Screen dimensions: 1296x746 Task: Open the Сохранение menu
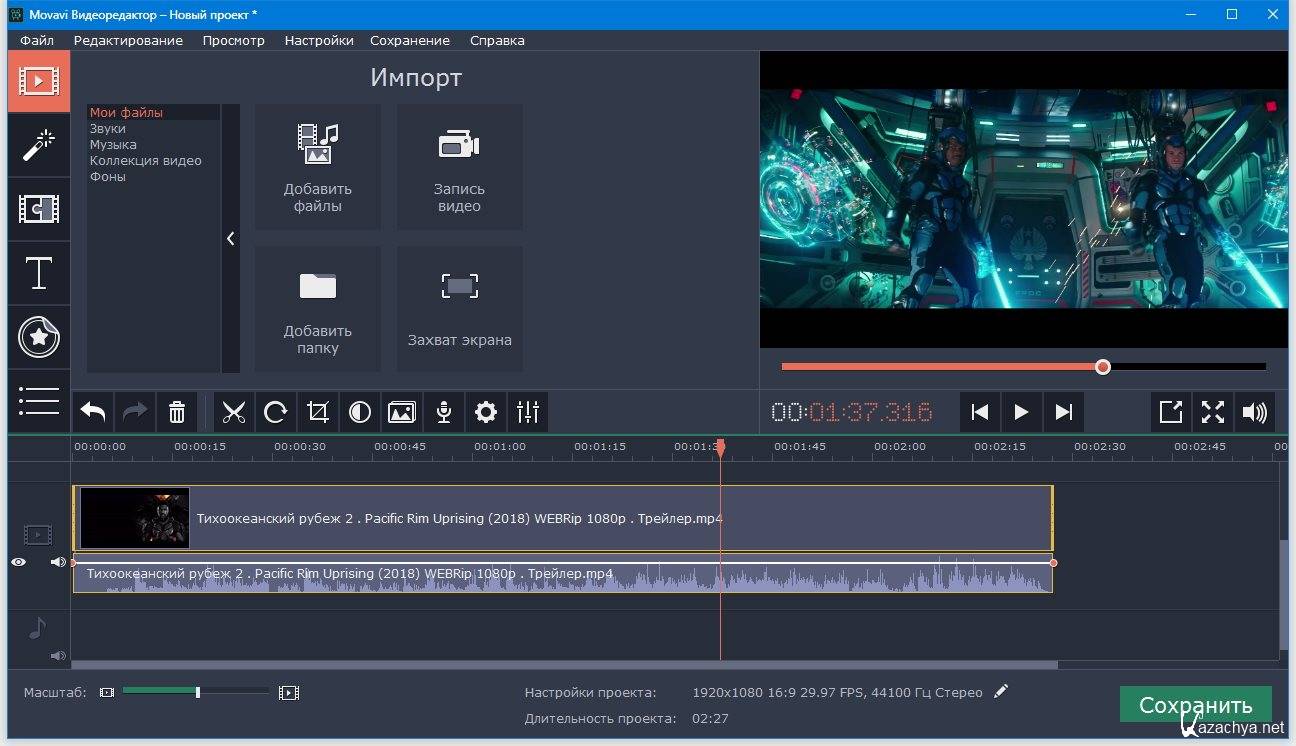pos(410,40)
